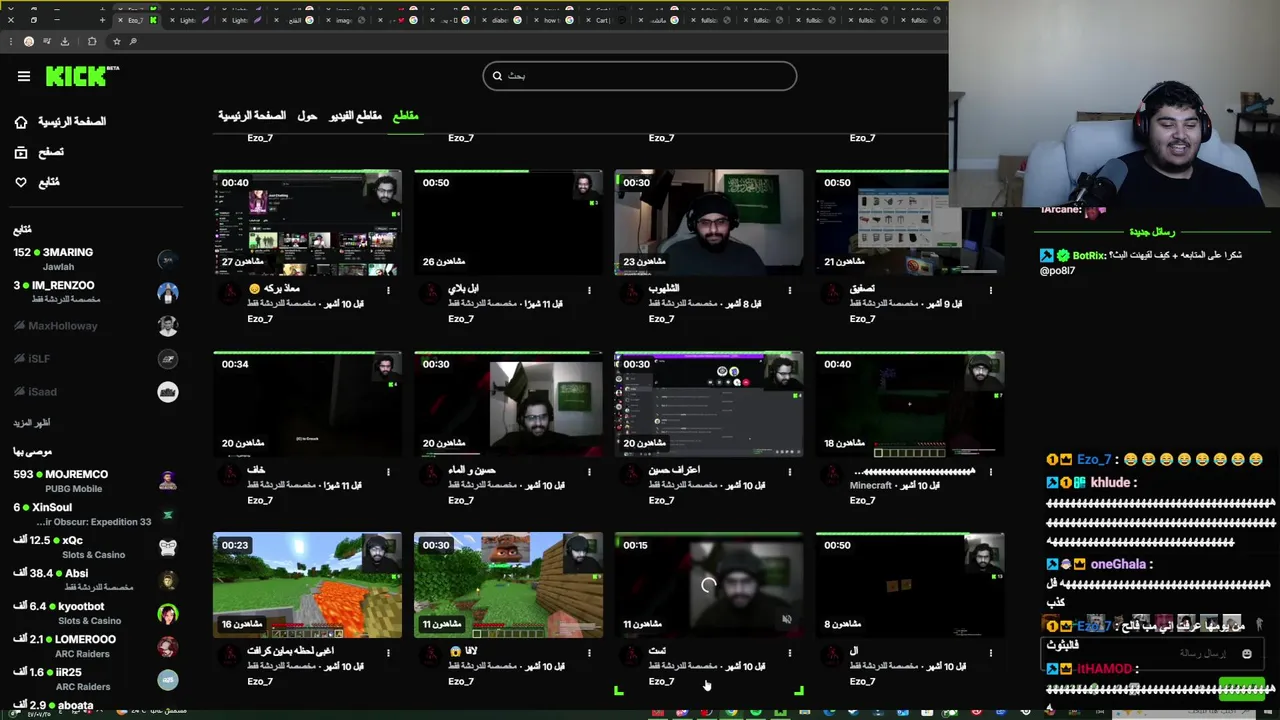Jump to رسائل جديدة in chat
The height and width of the screenshot is (720, 1280).
[x=1152, y=232]
